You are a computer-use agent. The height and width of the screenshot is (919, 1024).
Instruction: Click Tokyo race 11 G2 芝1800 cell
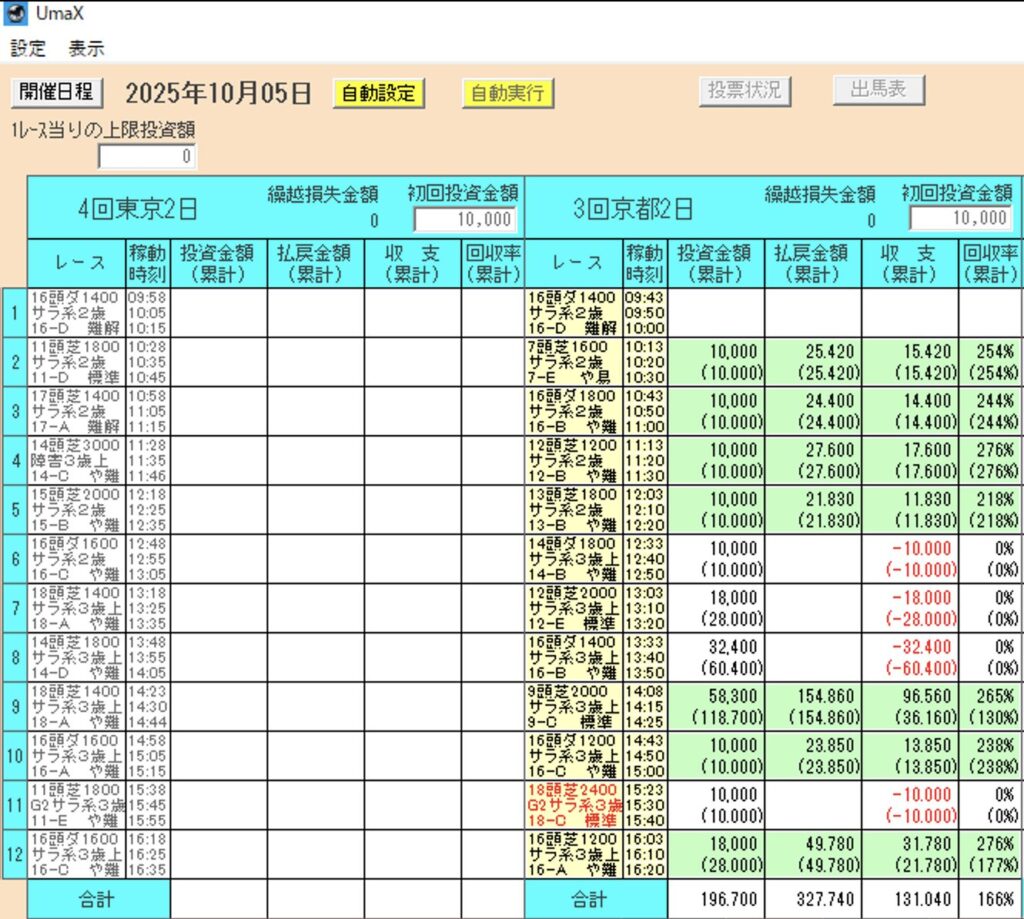tap(76, 804)
